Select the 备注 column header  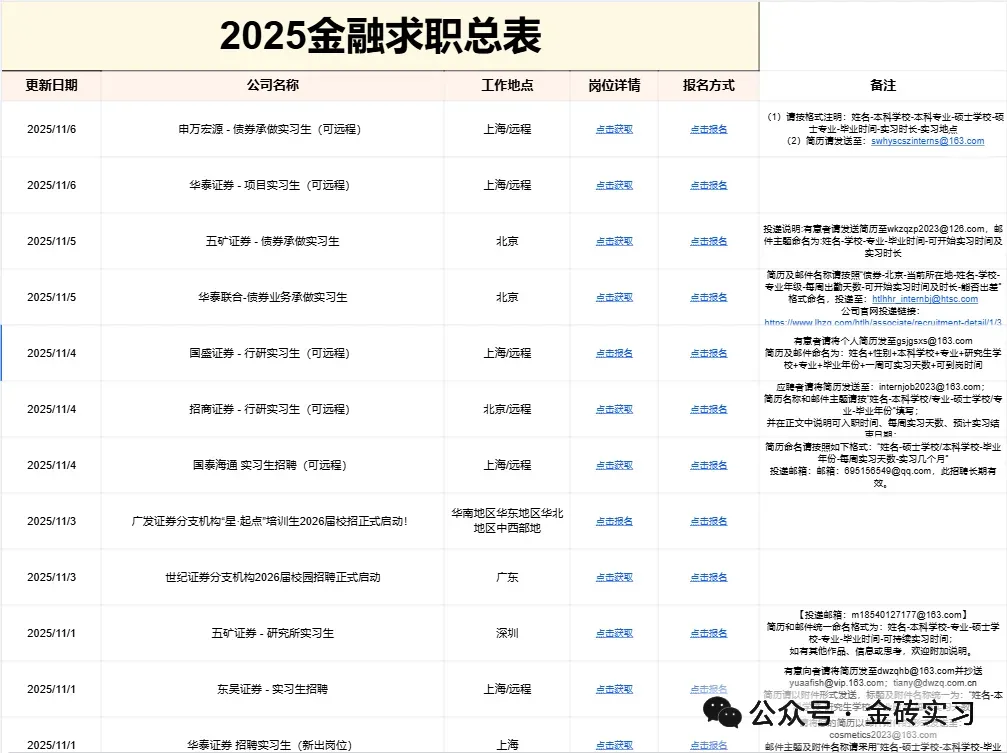[883, 85]
